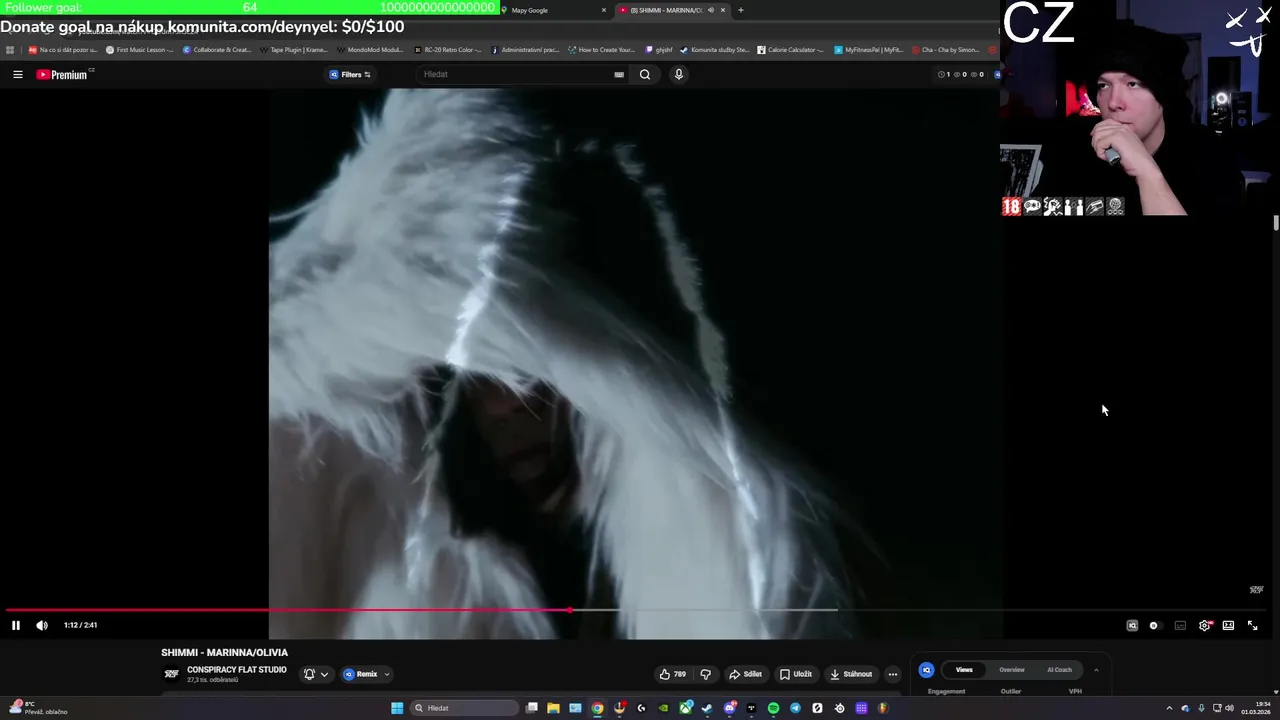Viewport: 1280px width, 720px height.
Task: Open the First Music Lesson bookmark
Action: tap(139, 49)
